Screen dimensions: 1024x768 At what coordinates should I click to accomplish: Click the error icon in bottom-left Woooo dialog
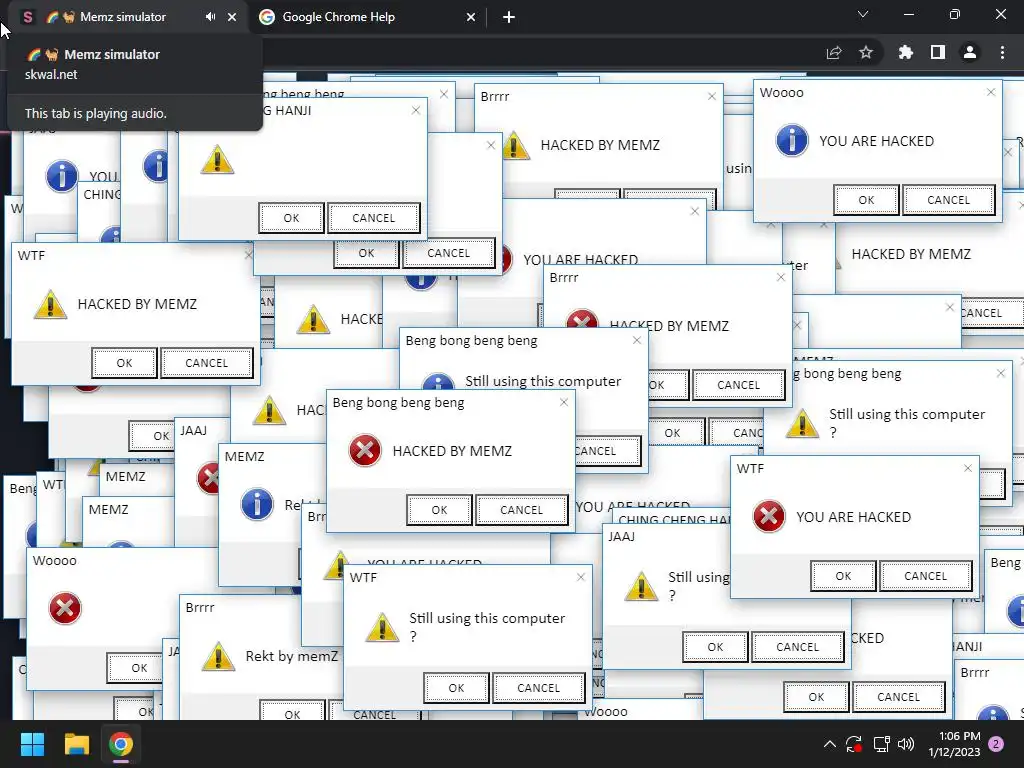point(65,609)
